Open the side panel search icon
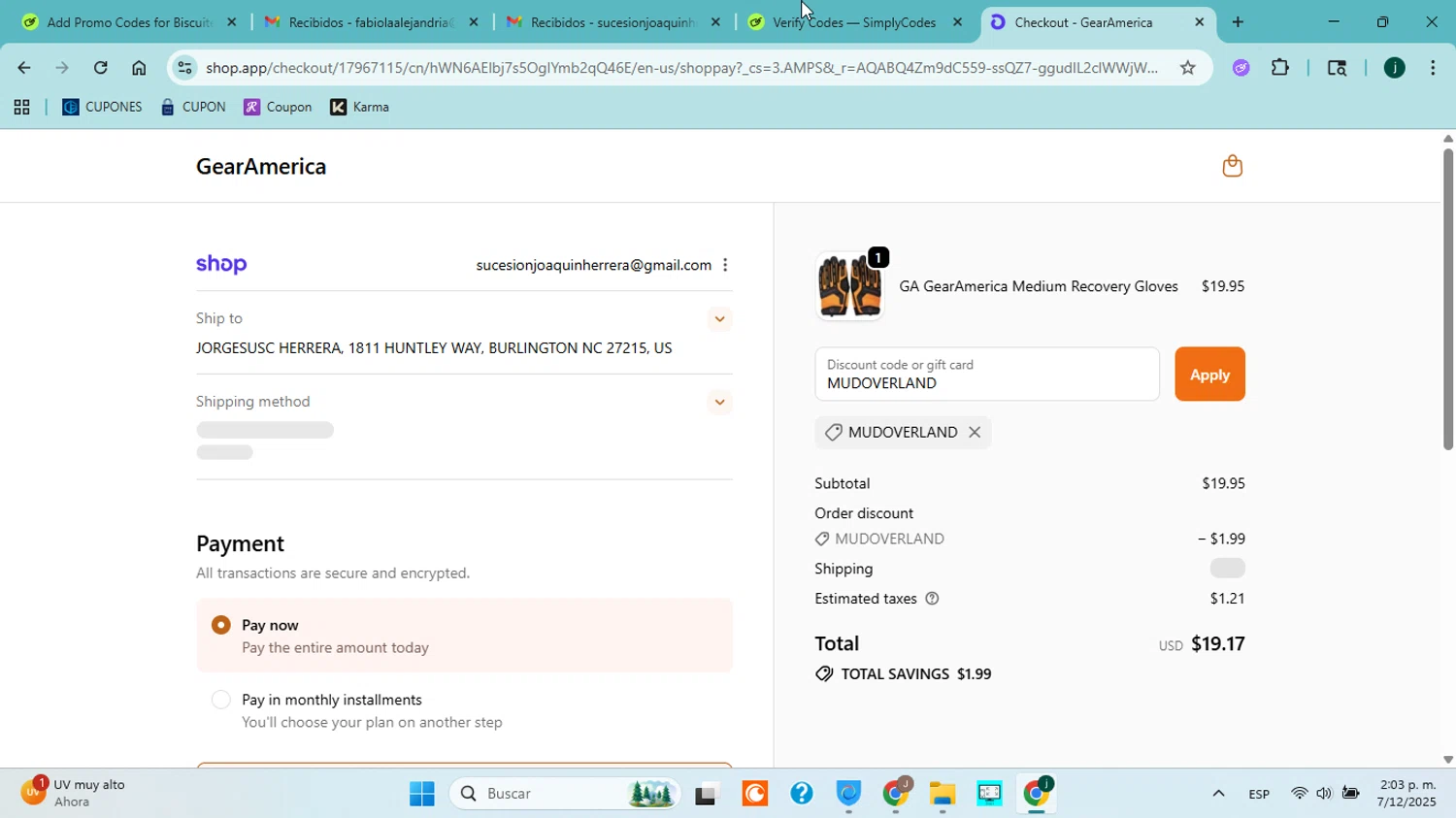The width and height of the screenshot is (1456, 818). [x=1337, y=68]
